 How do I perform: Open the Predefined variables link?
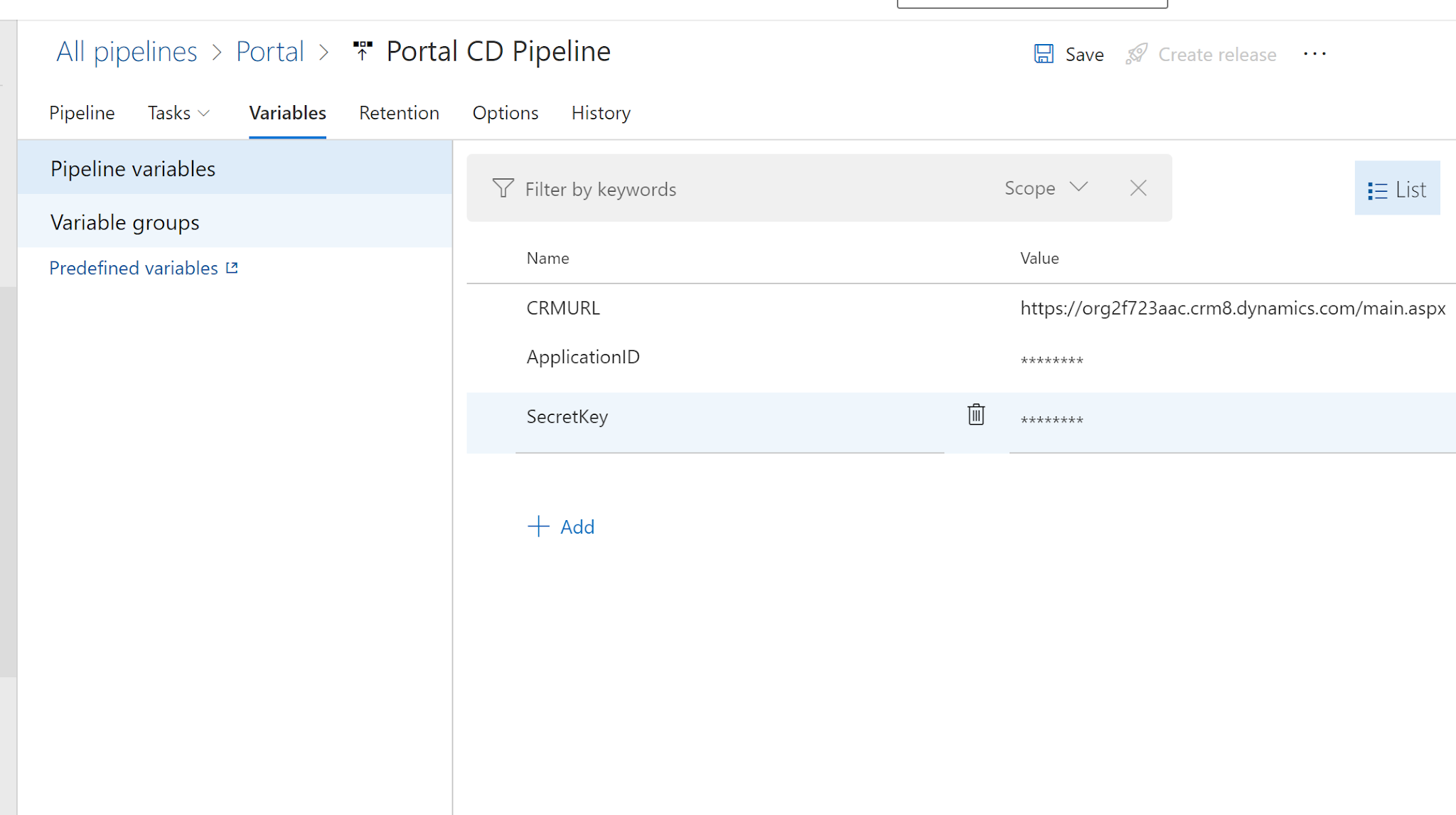(x=134, y=268)
